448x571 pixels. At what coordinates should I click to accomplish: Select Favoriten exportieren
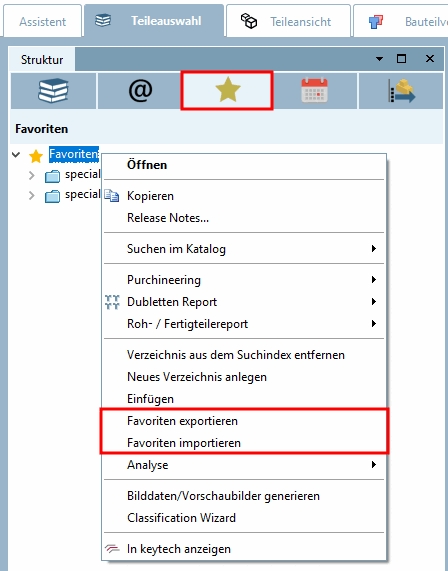coord(244,421)
